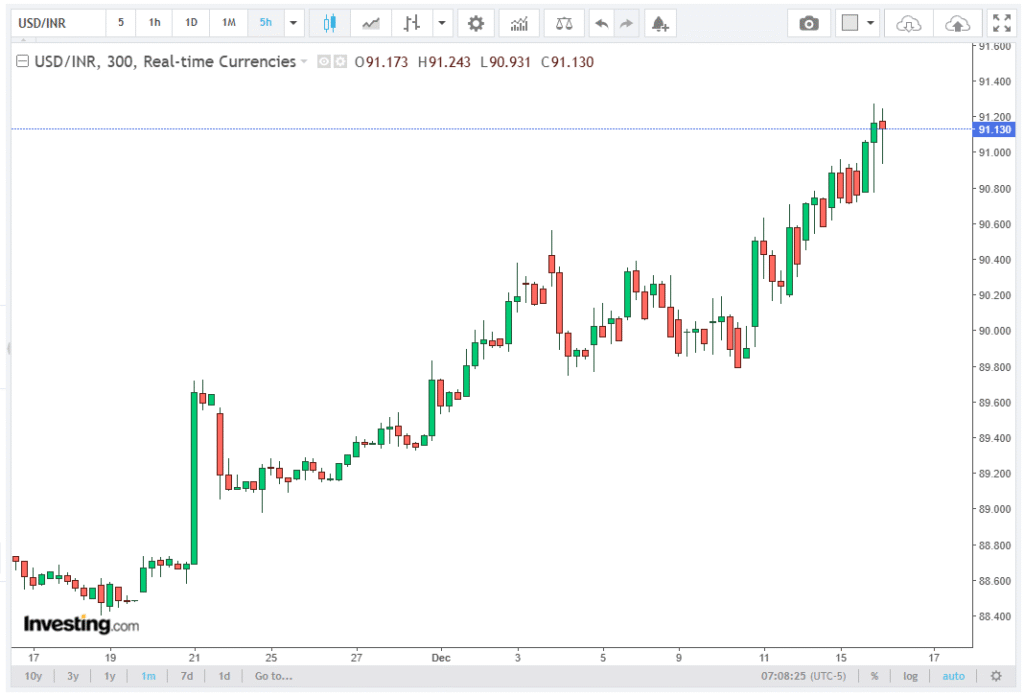Toggle auto scale on price axis
The image size is (1024, 696).
coord(953,676)
